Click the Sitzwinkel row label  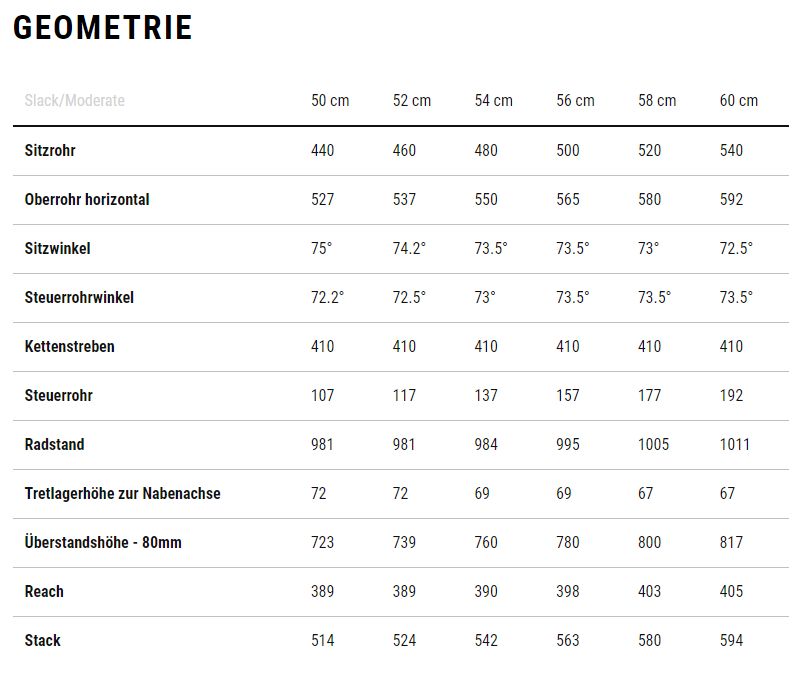[x=57, y=249]
